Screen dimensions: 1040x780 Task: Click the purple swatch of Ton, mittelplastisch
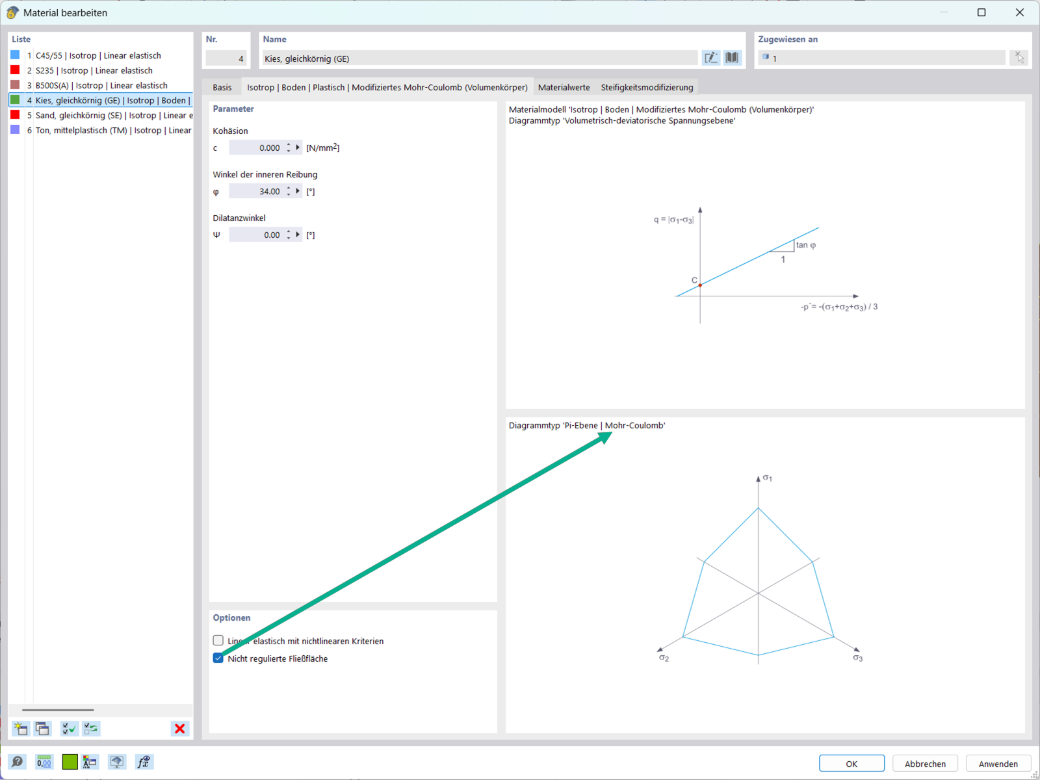(15, 130)
